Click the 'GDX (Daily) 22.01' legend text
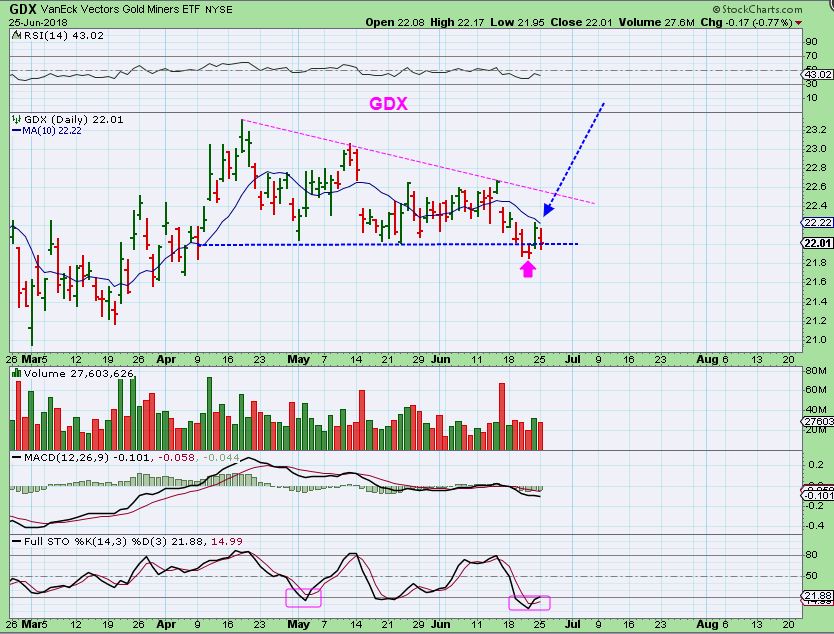The image size is (834, 634). click(x=74, y=120)
